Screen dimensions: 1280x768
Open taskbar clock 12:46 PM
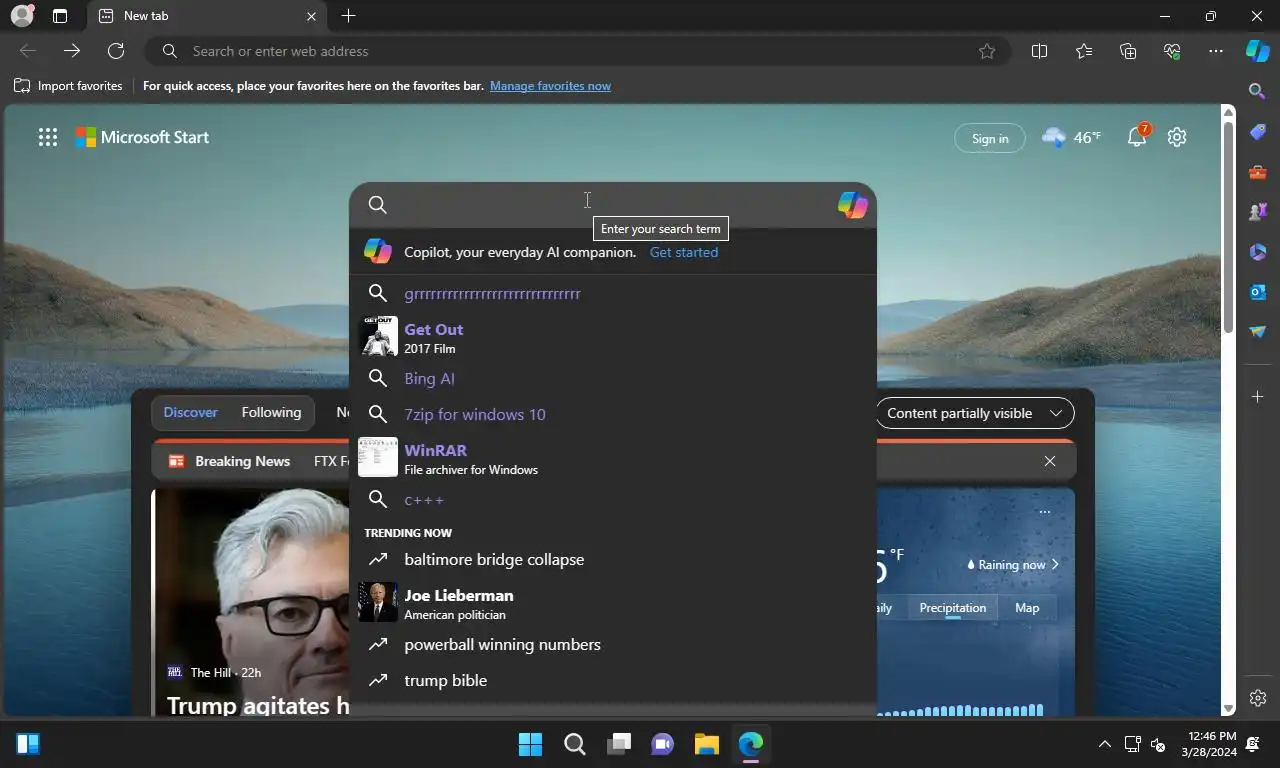pos(1209,744)
